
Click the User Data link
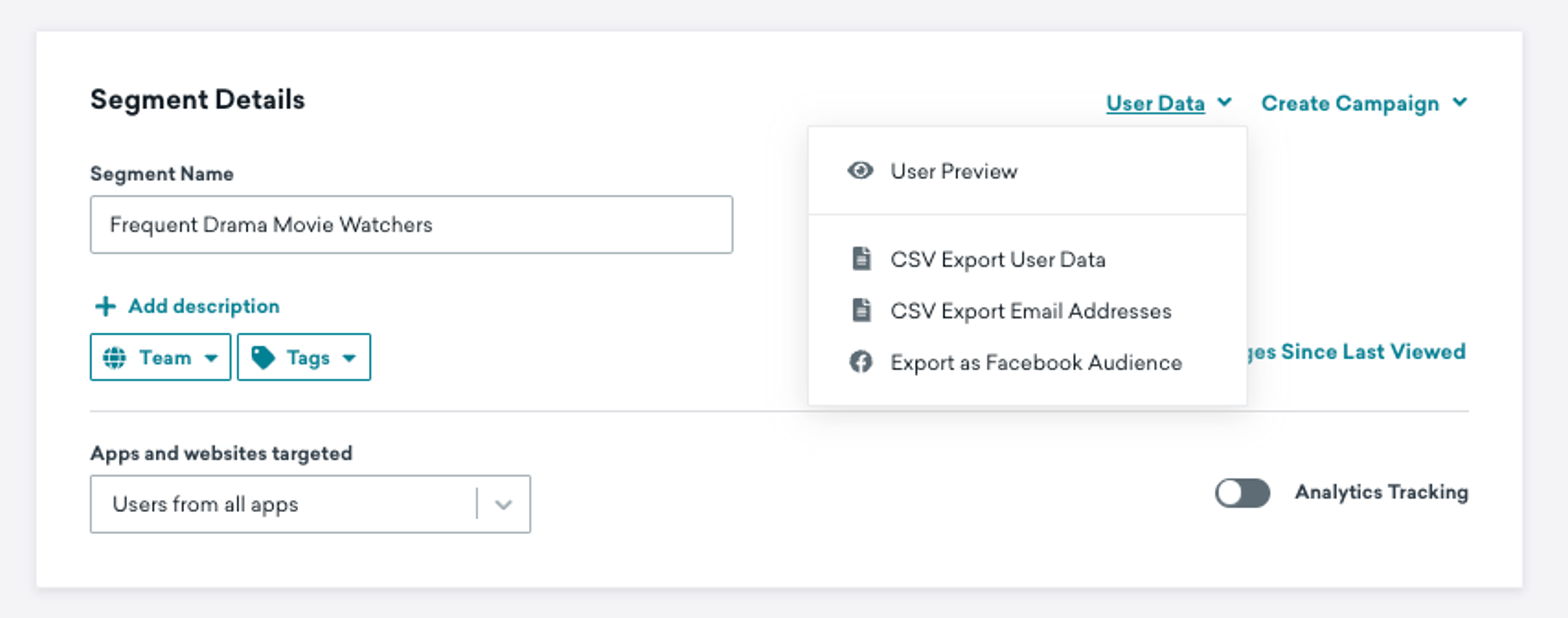[1155, 103]
